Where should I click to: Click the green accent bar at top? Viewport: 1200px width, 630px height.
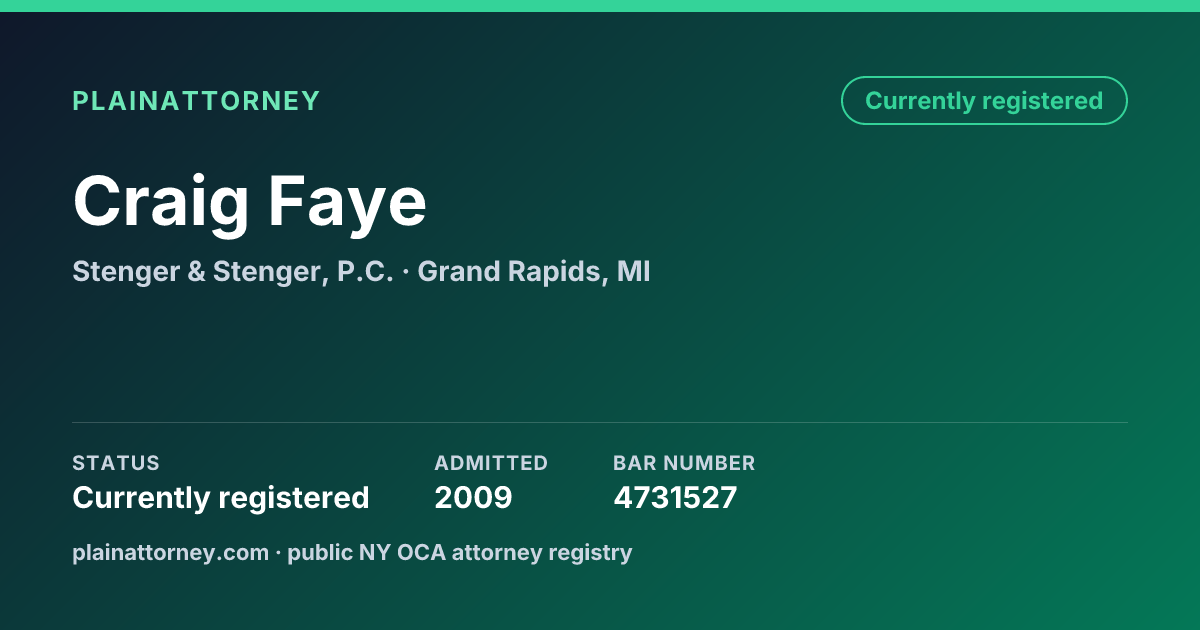pyautogui.click(x=600, y=6)
